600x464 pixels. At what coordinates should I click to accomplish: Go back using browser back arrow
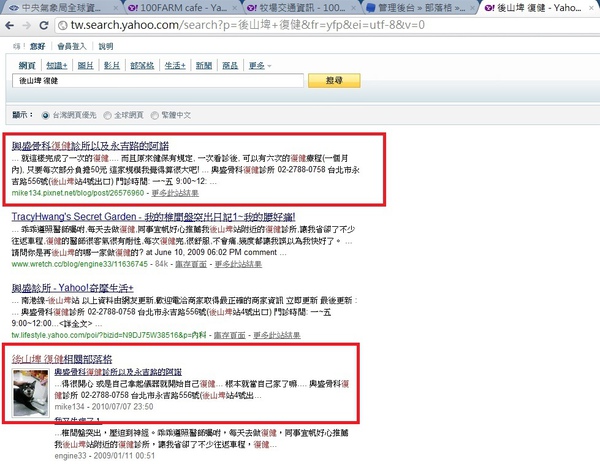[x=10, y=25]
